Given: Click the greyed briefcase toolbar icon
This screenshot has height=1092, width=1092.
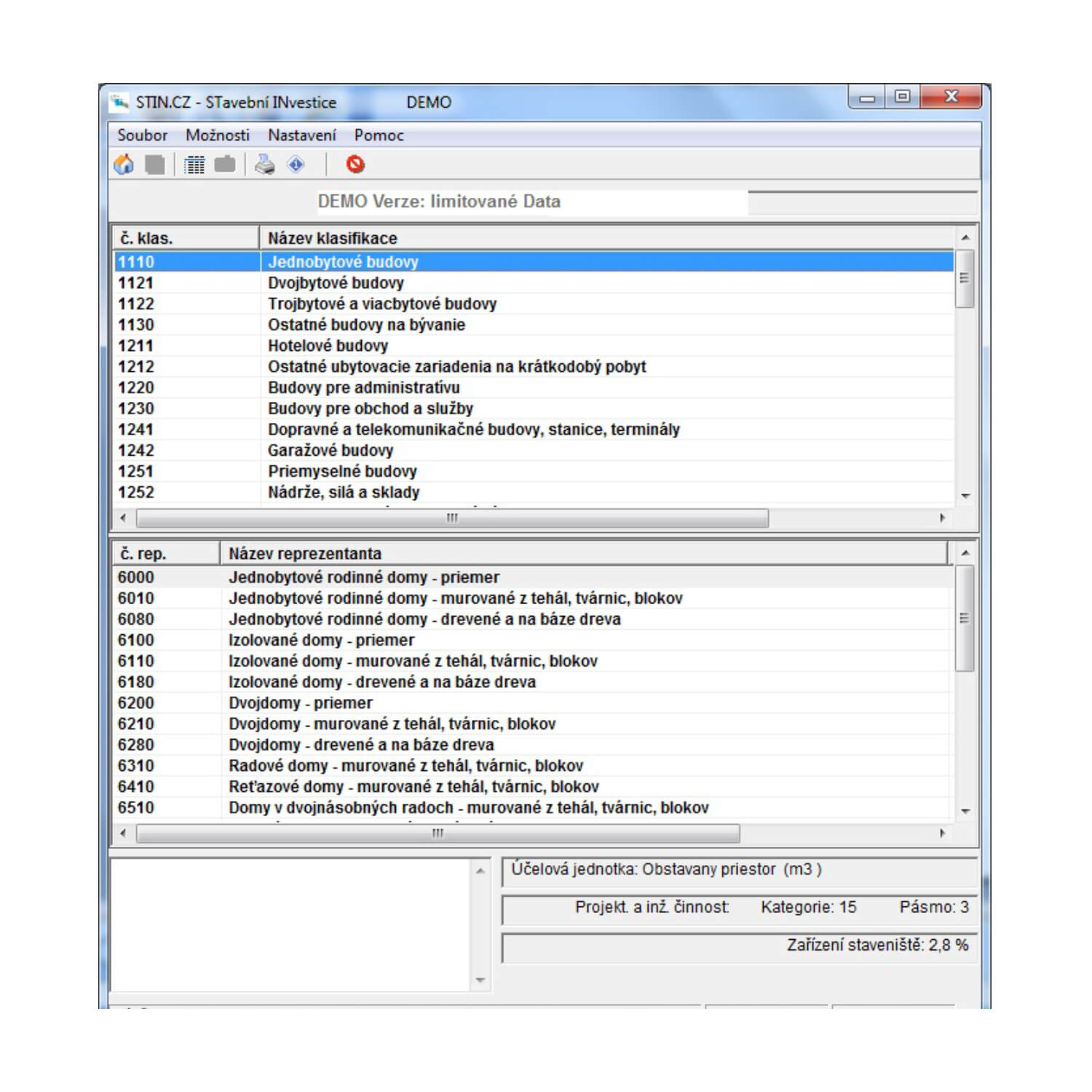Looking at the screenshot, I should click(225, 165).
